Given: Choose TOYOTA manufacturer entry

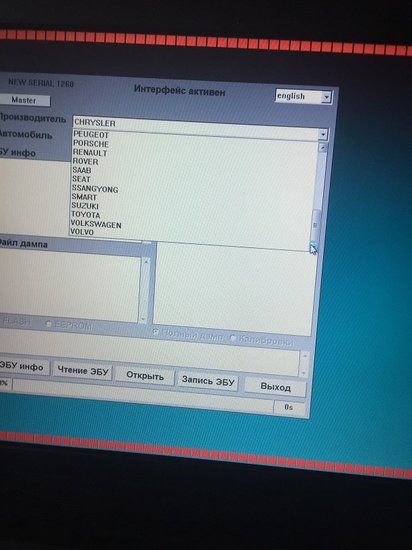Looking at the screenshot, I should (86, 215).
